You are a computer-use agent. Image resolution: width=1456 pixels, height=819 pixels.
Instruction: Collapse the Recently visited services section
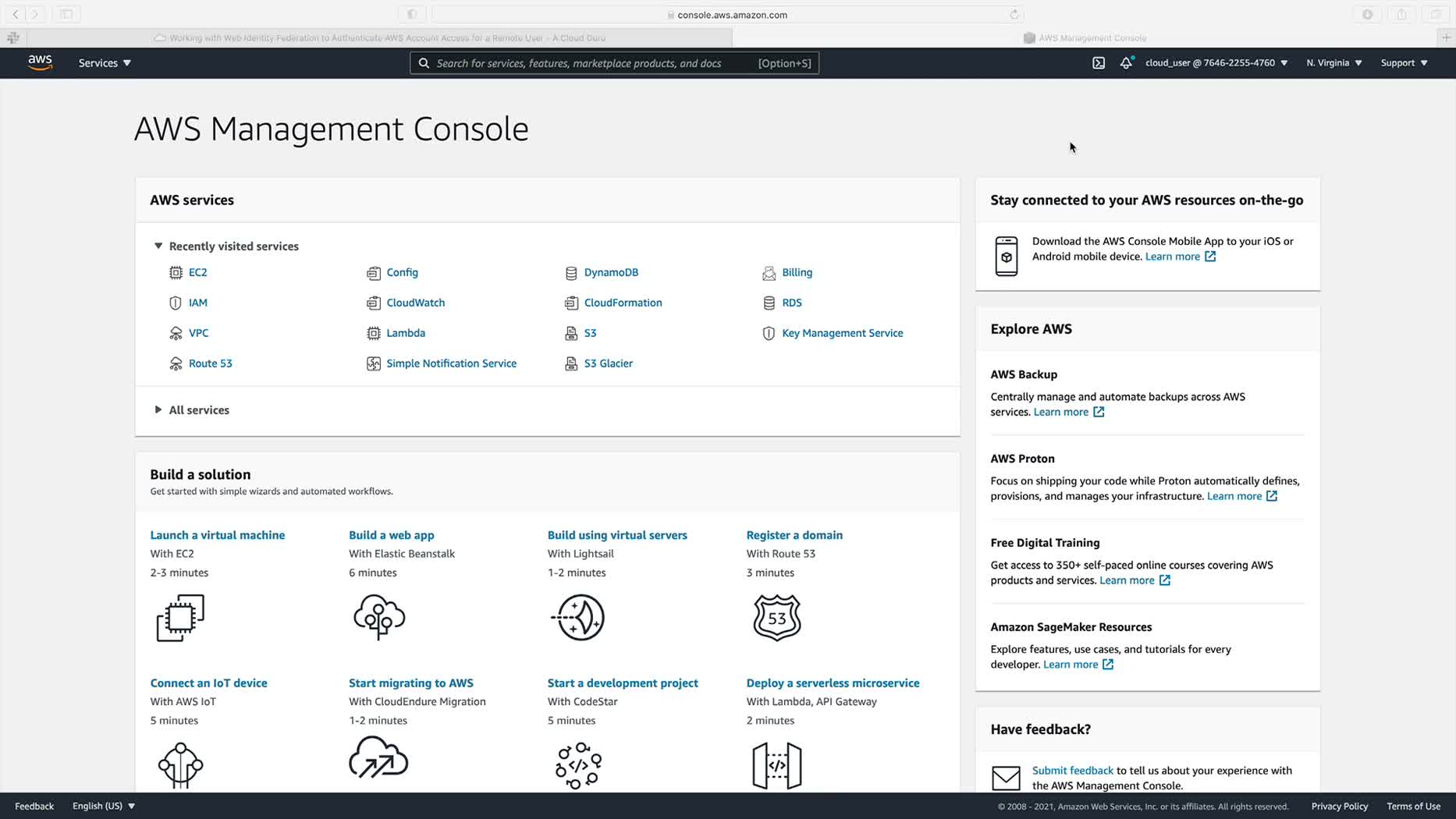(158, 246)
